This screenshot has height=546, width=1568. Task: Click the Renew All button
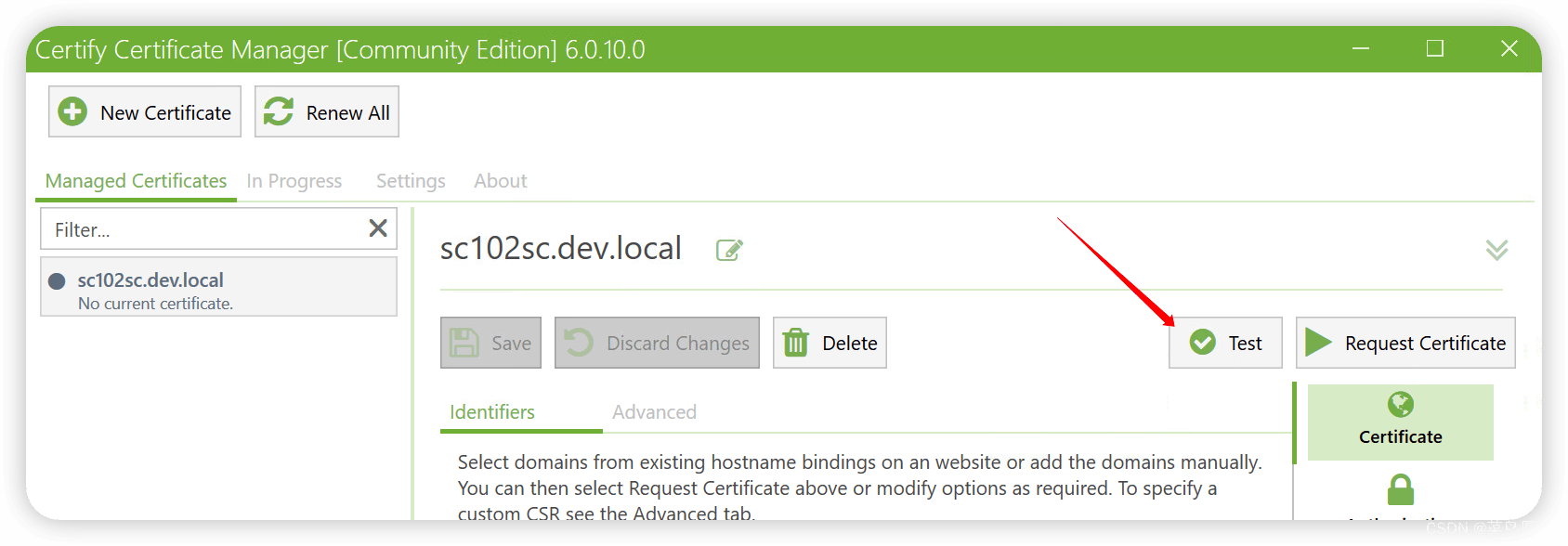(x=327, y=111)
